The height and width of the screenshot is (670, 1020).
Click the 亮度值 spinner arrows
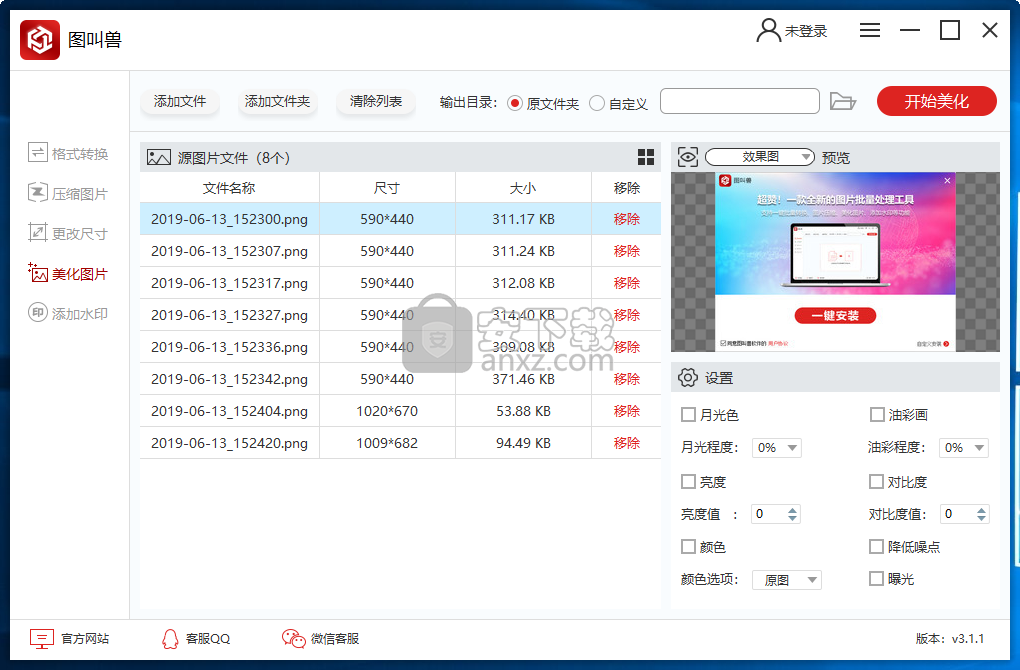792,514
